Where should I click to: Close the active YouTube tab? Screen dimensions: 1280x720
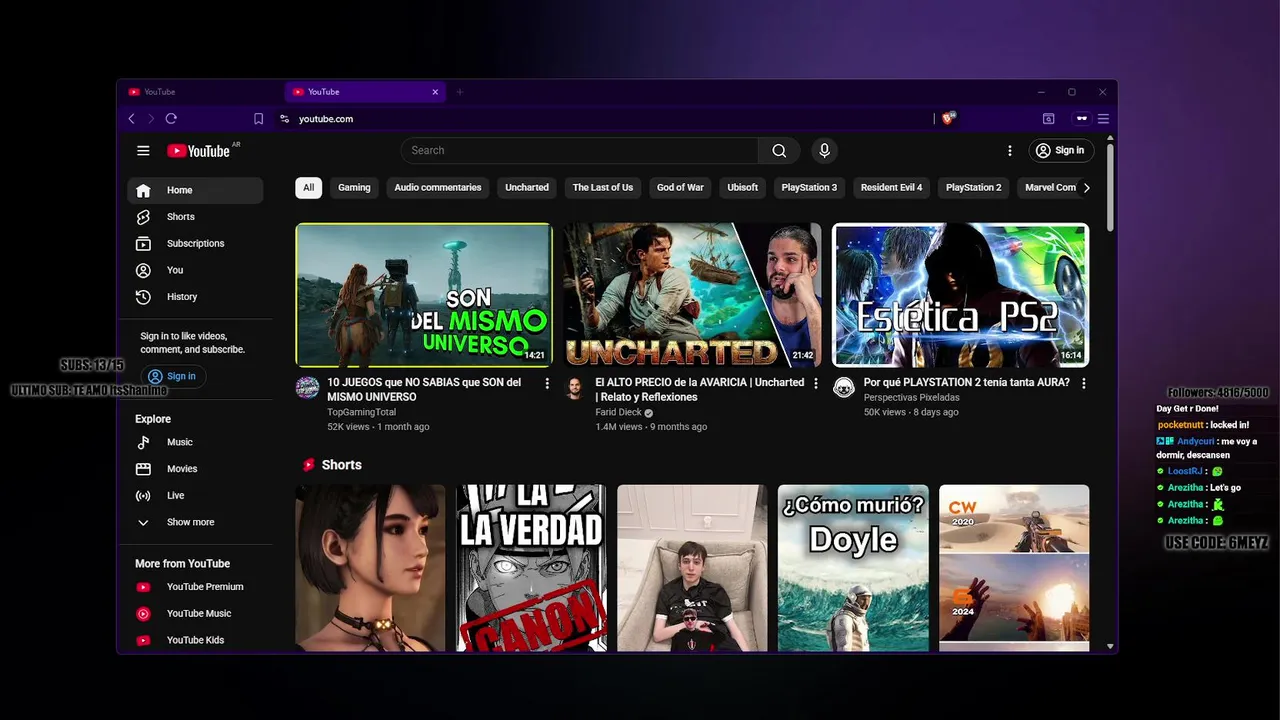click(435, 92)
